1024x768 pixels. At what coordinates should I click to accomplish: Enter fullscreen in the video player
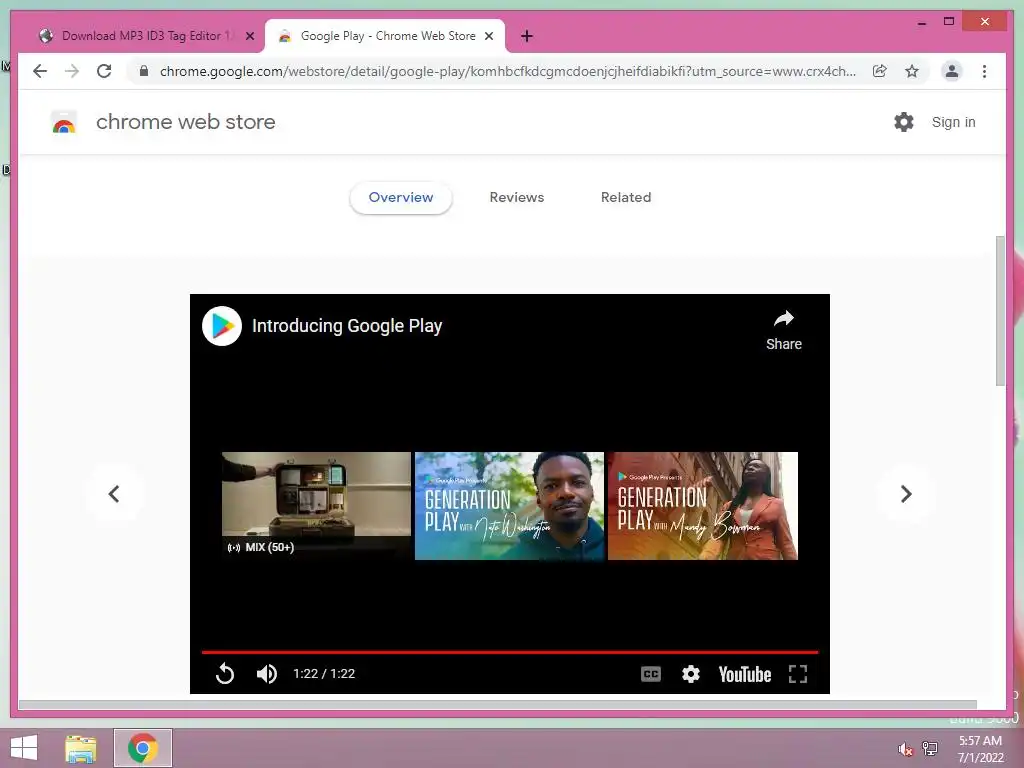pyautogui.click(x=797, y=674)
